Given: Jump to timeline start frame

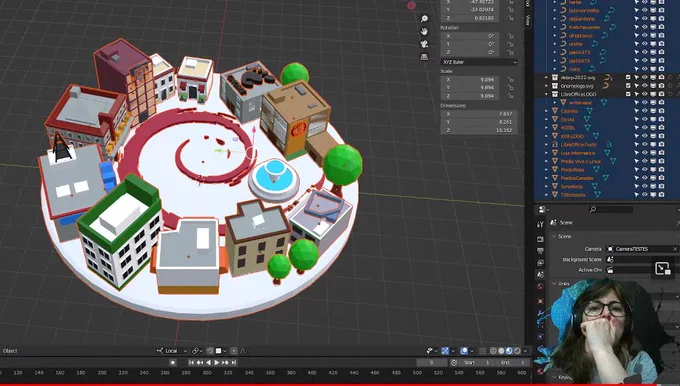Looking at the screenshot, I should (x=191, y=363).
